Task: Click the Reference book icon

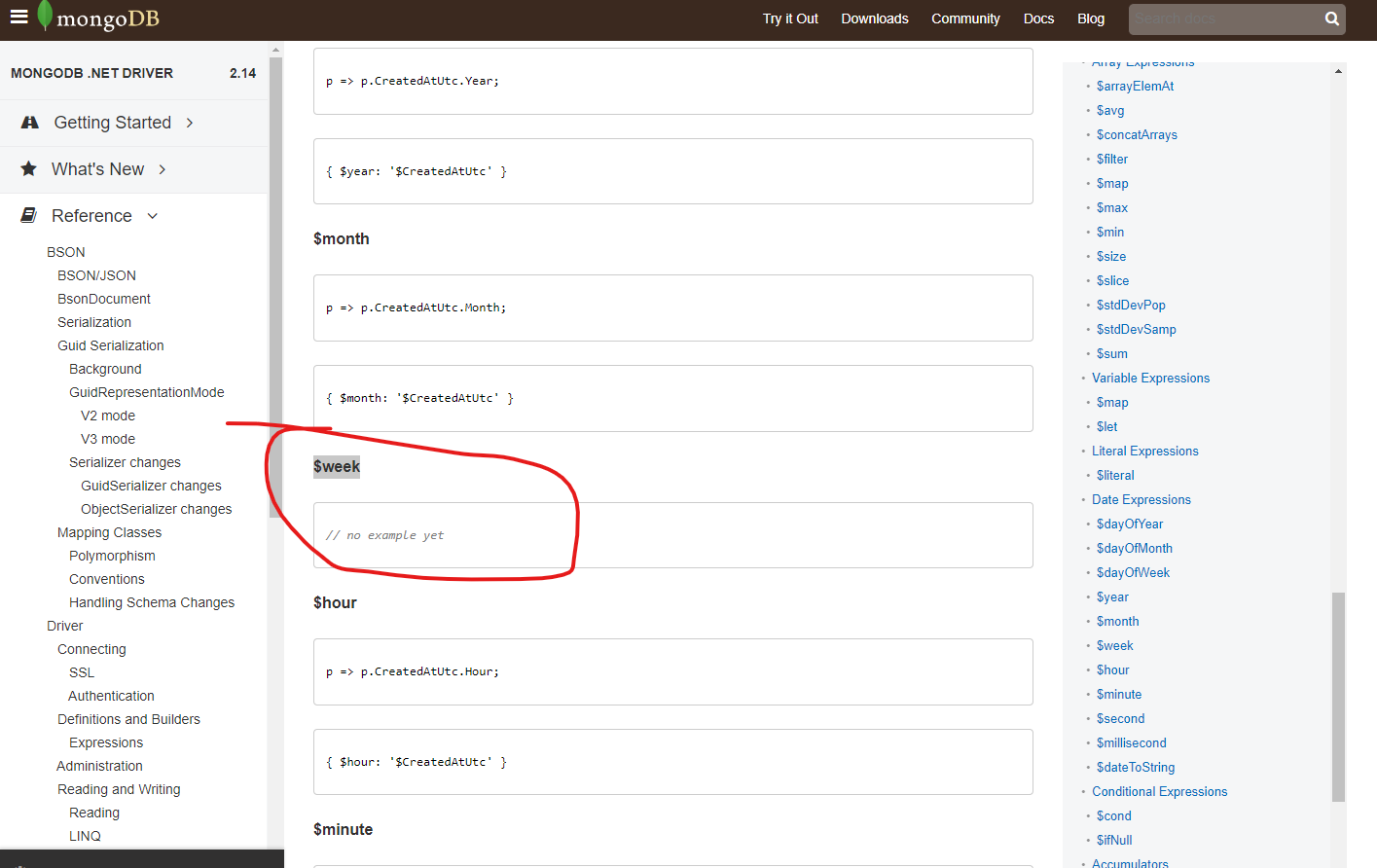Action: (28, 215)
